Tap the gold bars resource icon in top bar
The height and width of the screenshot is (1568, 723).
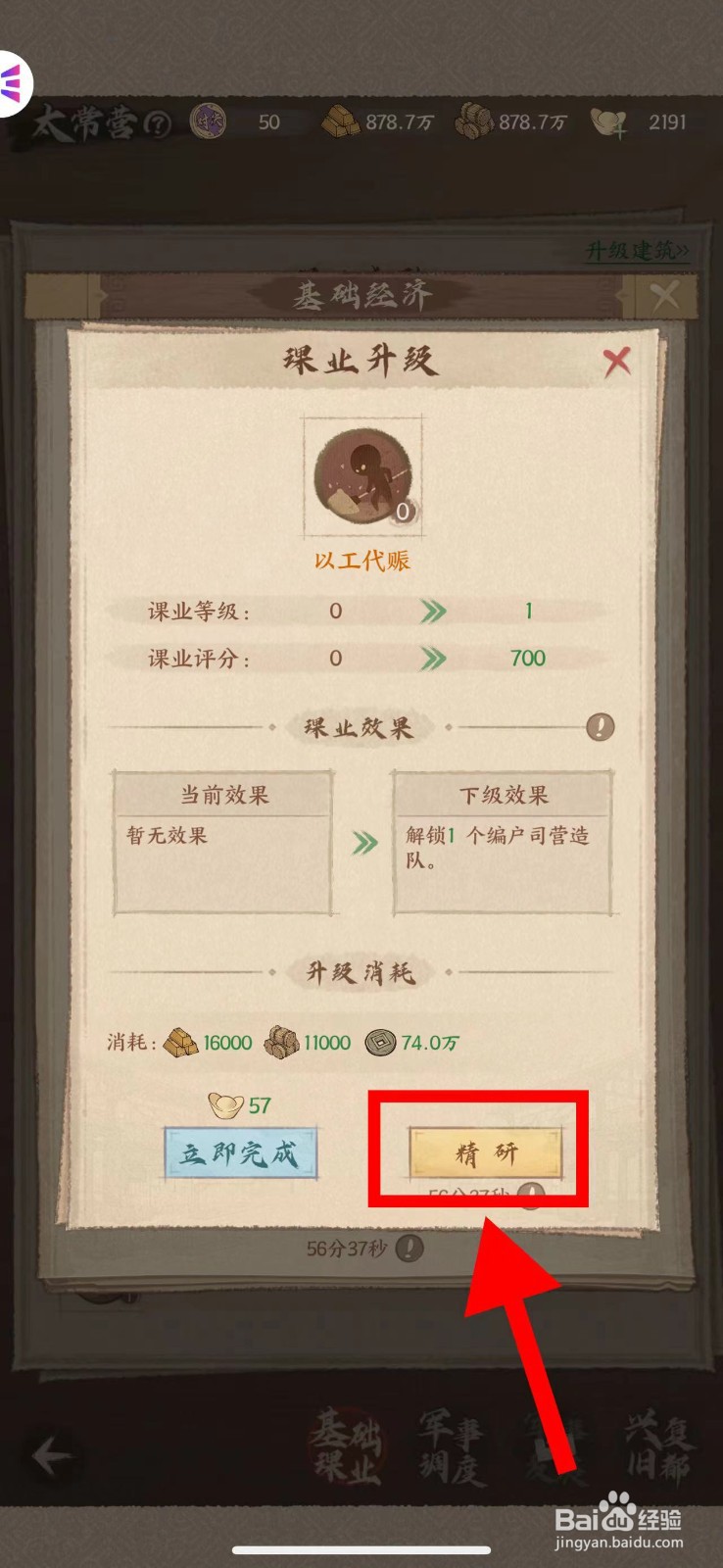341,122
